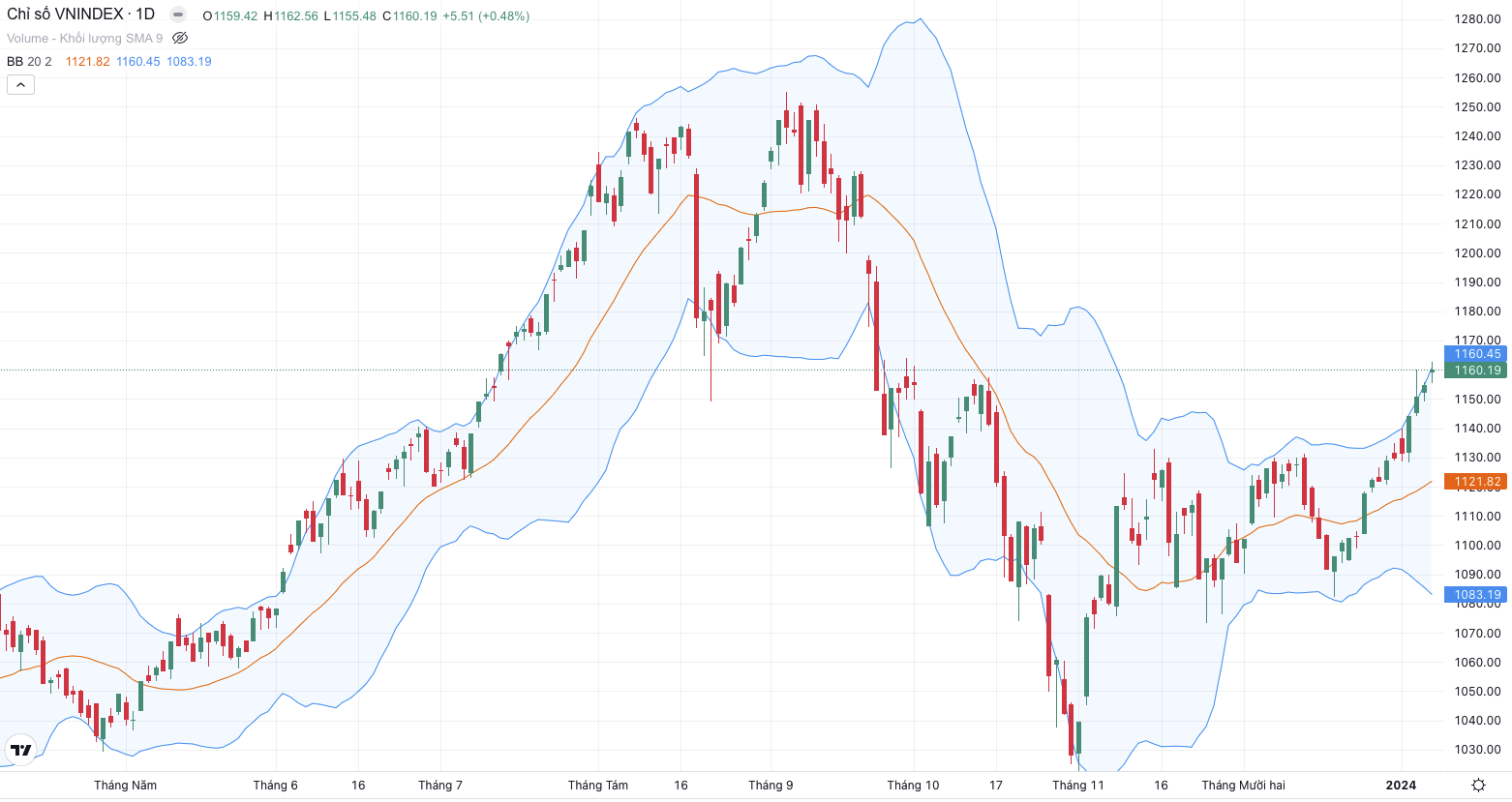The width and height of the screenshot is (1512, 802).
Task: Click the open value O1159.42
Action: (x=230, y=16)
